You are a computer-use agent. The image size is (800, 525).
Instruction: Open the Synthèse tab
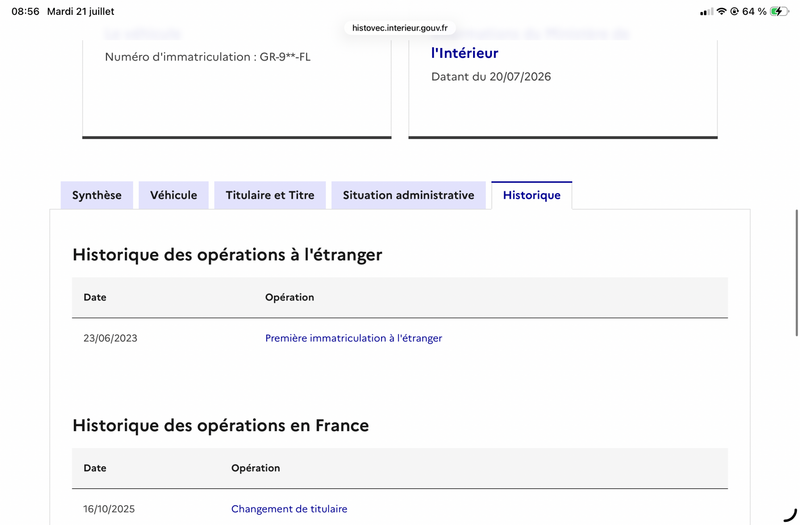(x=97, y=195)
